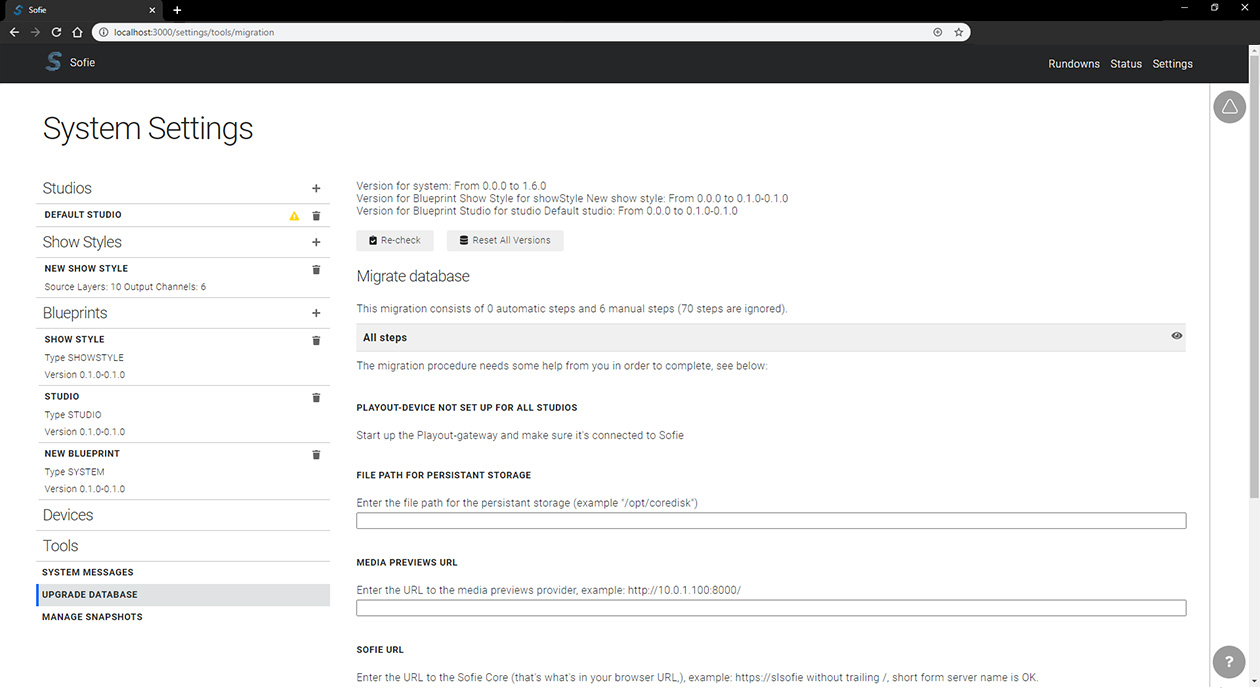Screen dimensions: 1260x700
Task: Select Upgrade Database tool
Action: tap(183, 595)
